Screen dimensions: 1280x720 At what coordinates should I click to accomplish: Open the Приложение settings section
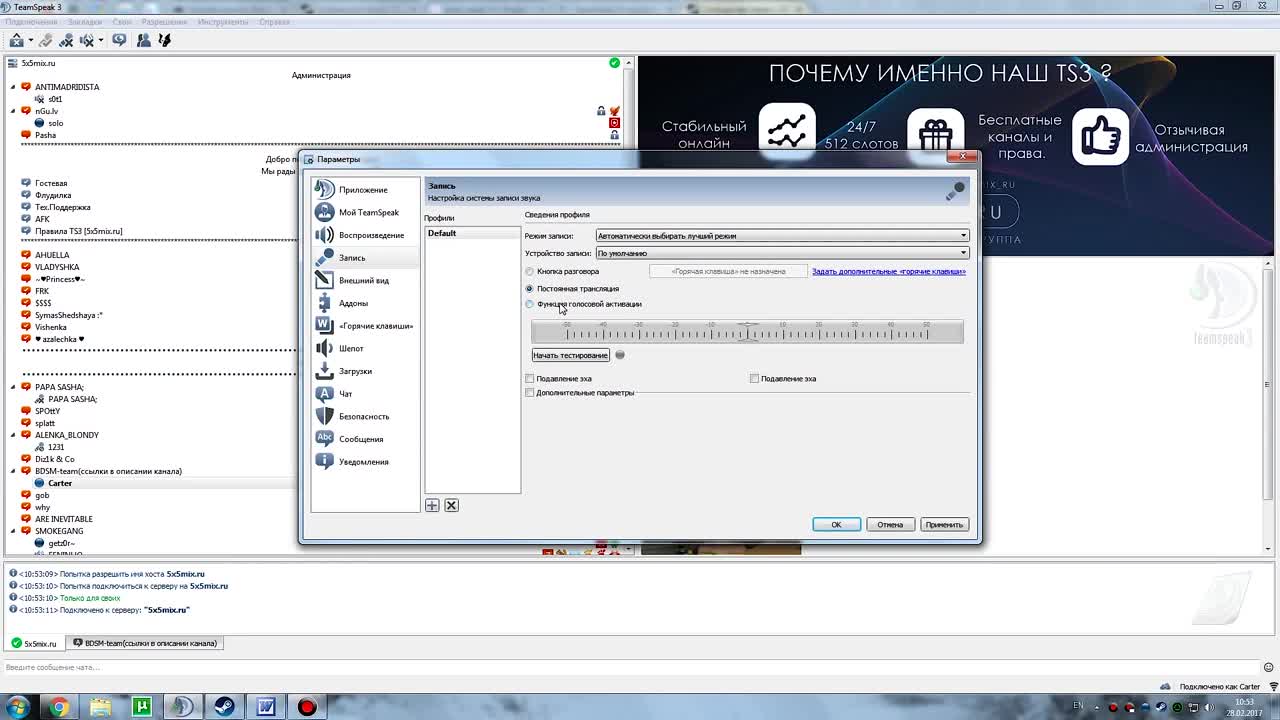coord(365,190)
